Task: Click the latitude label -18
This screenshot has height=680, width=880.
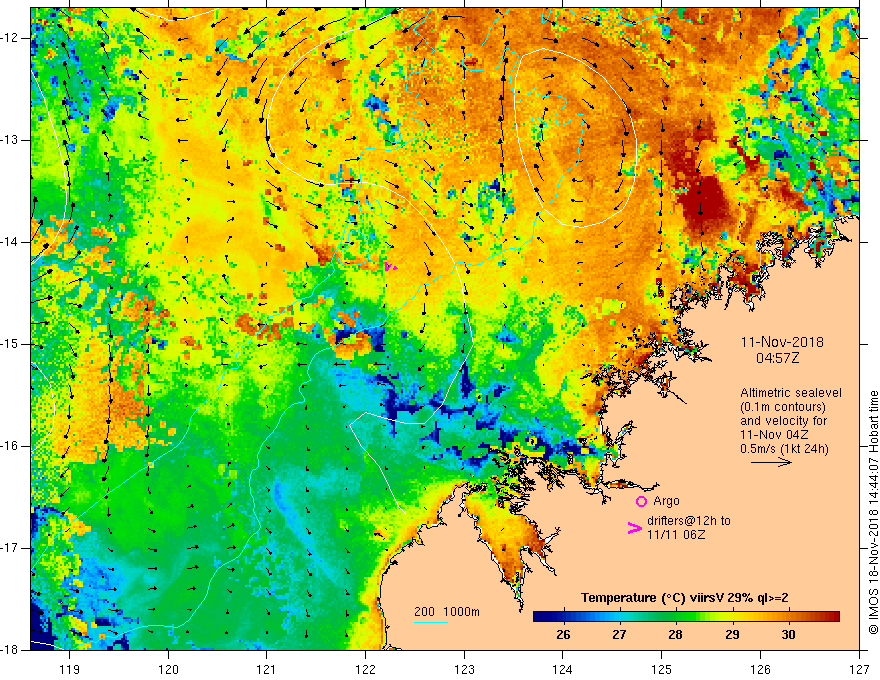Action: [x=11, y=650]
